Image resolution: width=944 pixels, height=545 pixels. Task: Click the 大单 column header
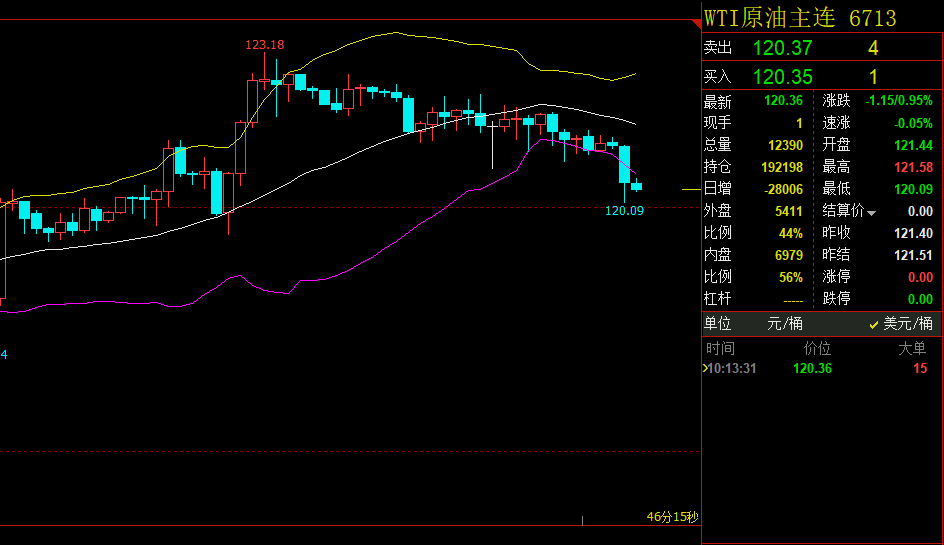click(912, 348)
